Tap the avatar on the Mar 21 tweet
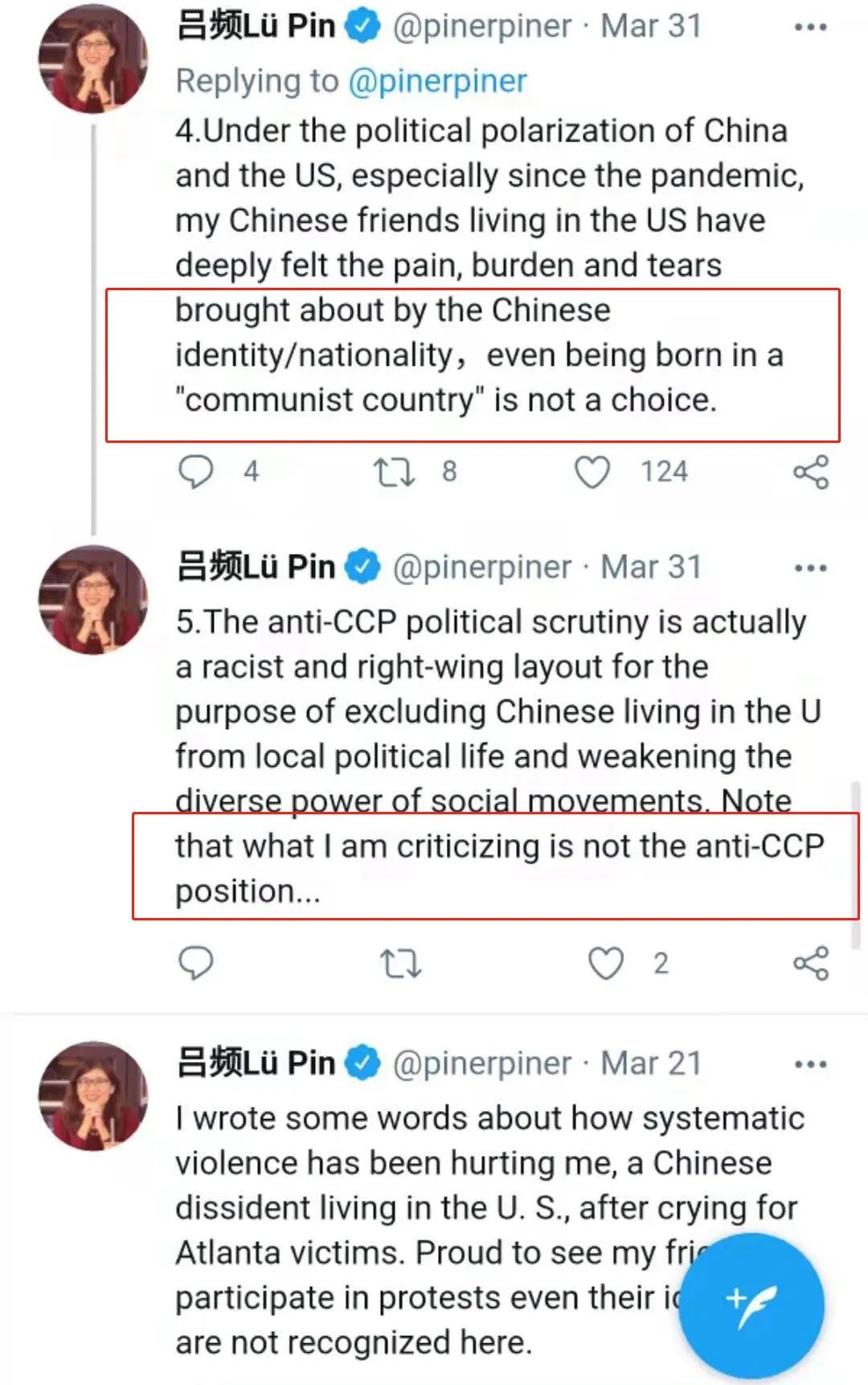868x1385 pixels. click(x=93, y=1096)
